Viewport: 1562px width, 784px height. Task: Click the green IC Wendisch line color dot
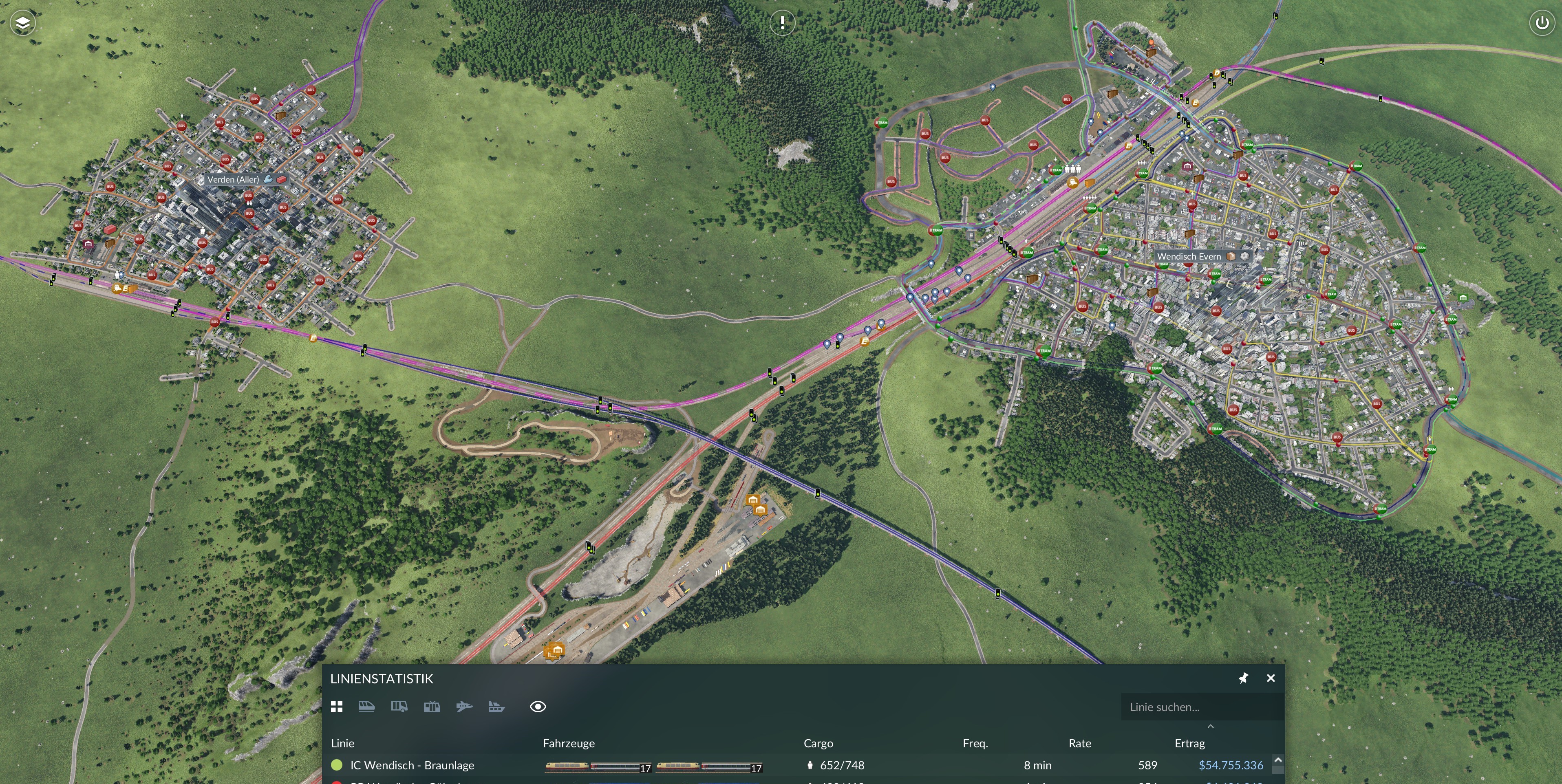337,765
